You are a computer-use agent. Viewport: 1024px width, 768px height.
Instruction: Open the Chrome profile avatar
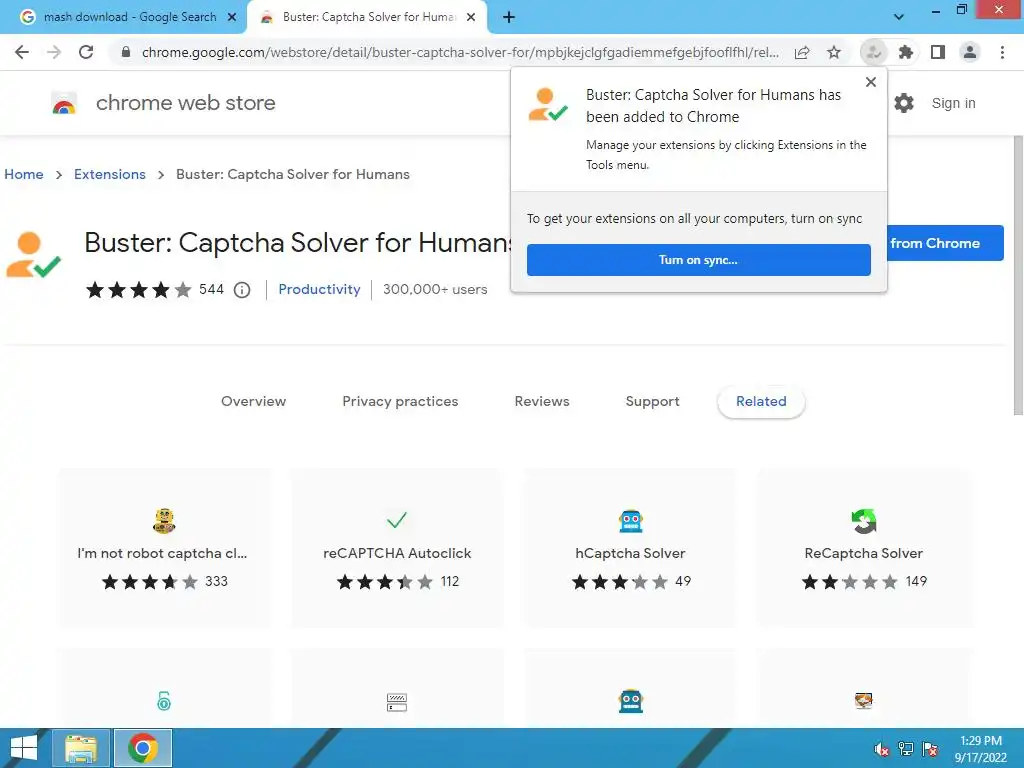tap(970, 52)
